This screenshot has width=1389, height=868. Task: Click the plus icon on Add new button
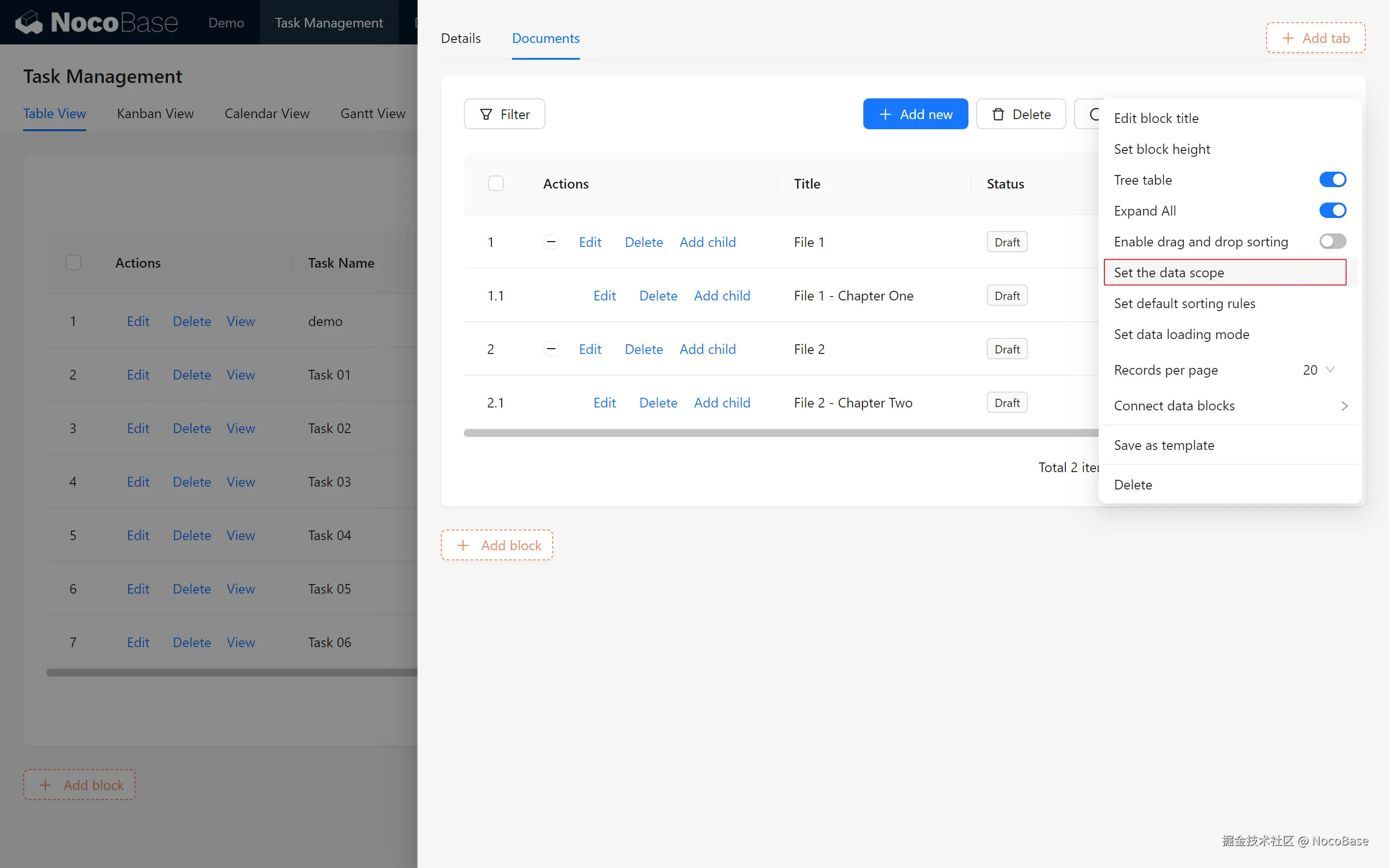(885, 114)
